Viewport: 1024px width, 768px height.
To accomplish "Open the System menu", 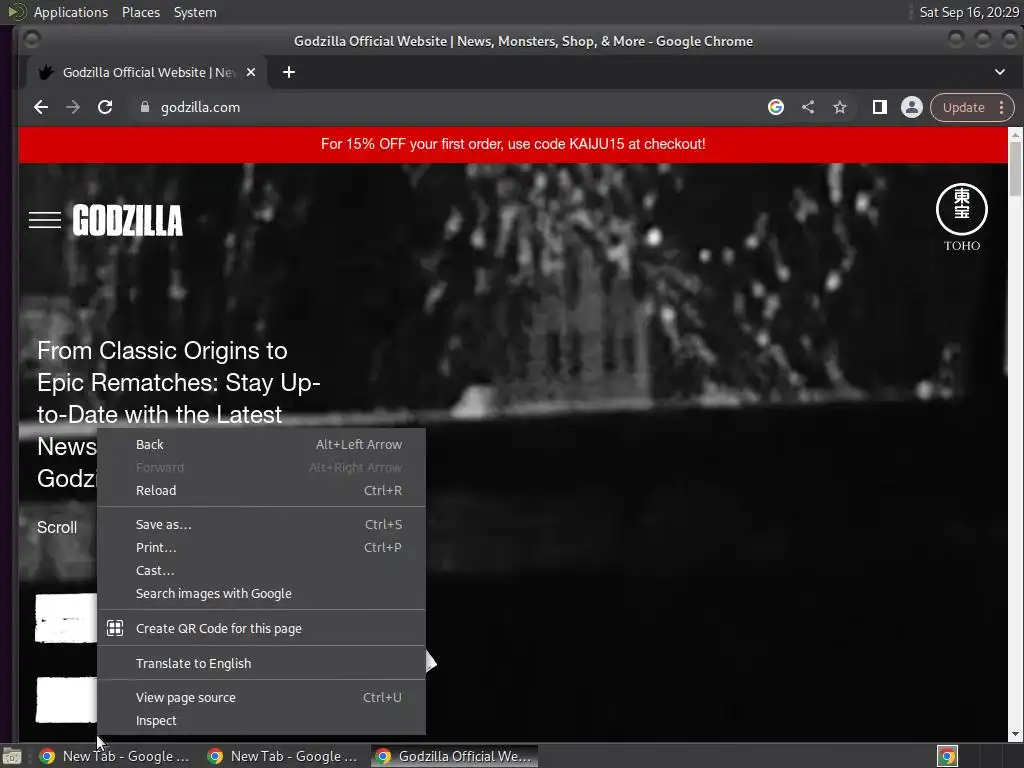I will [195, 12].
